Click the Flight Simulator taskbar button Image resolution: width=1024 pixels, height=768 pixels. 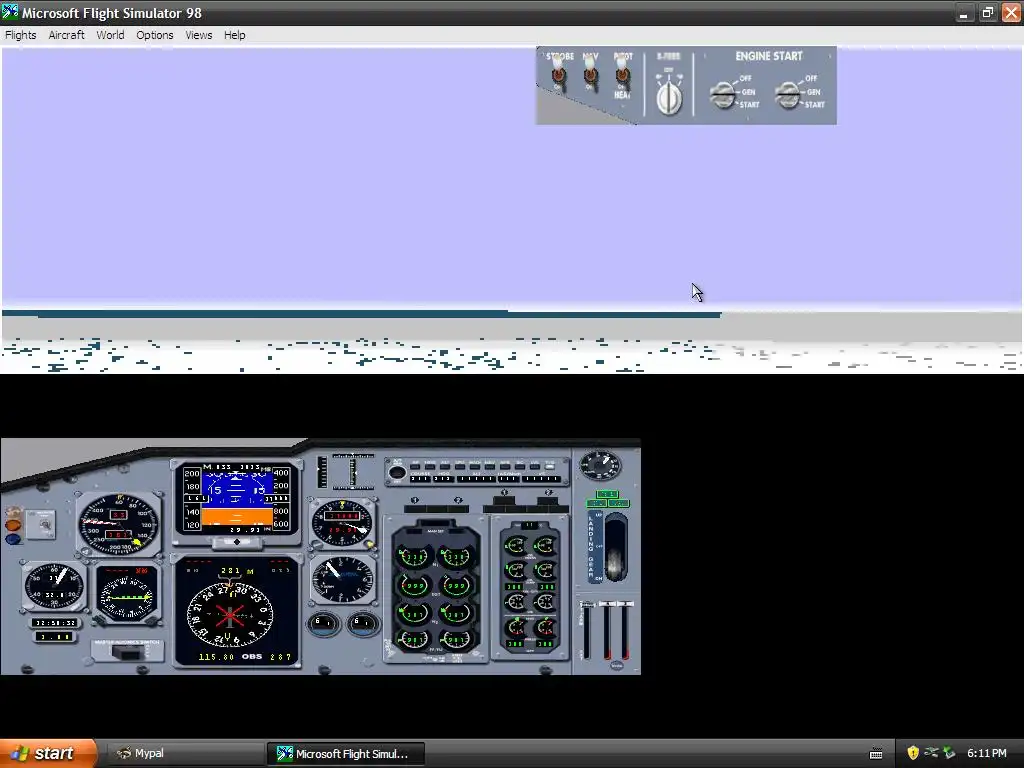(x=346, y=754)
